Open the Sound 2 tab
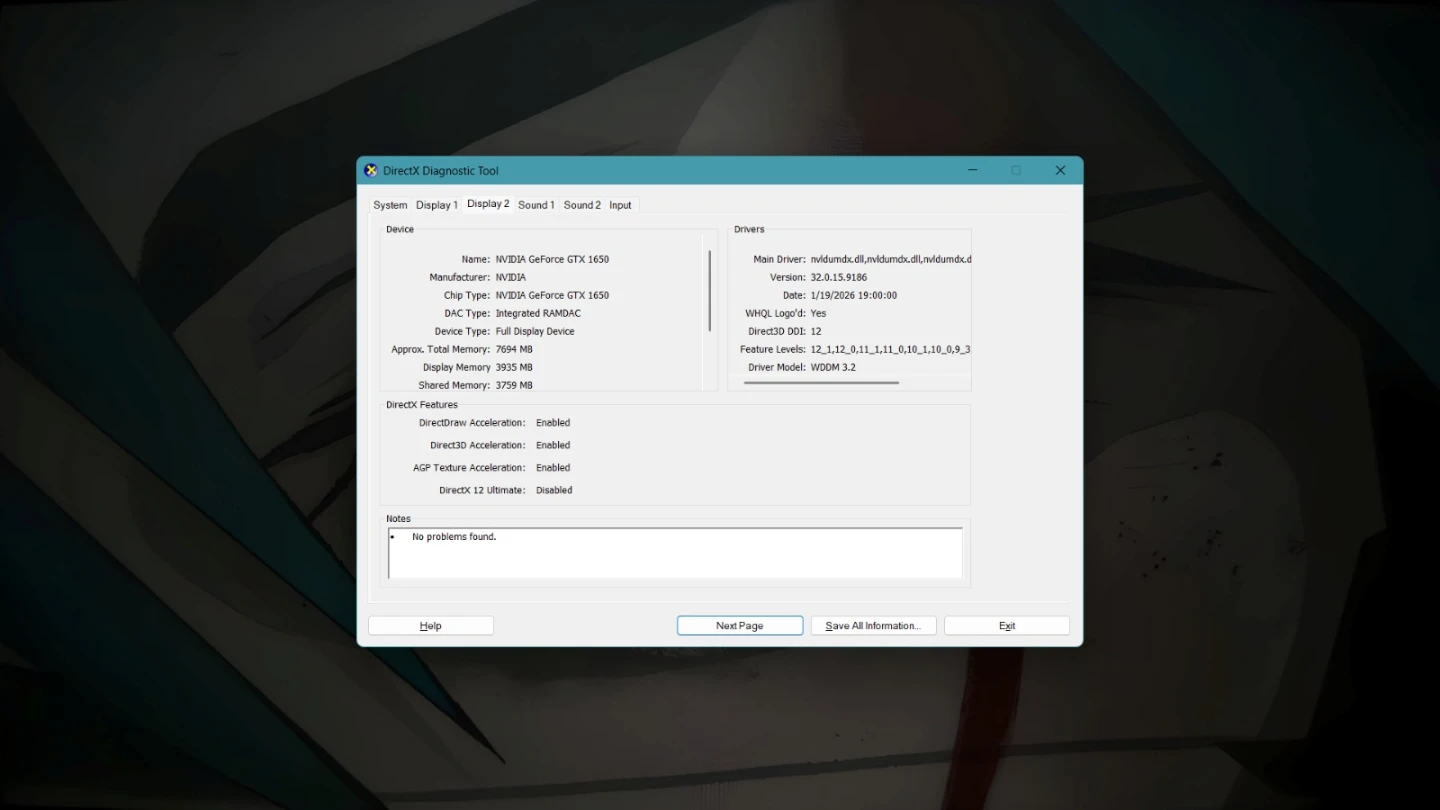 click(x=582, y=205)
